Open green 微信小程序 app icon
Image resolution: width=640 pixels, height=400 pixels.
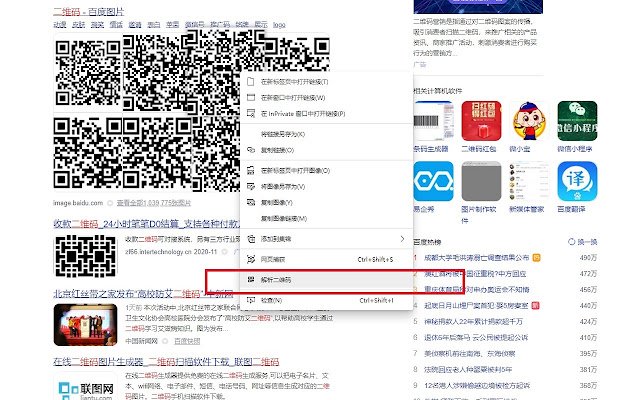[x=577, y=121]
